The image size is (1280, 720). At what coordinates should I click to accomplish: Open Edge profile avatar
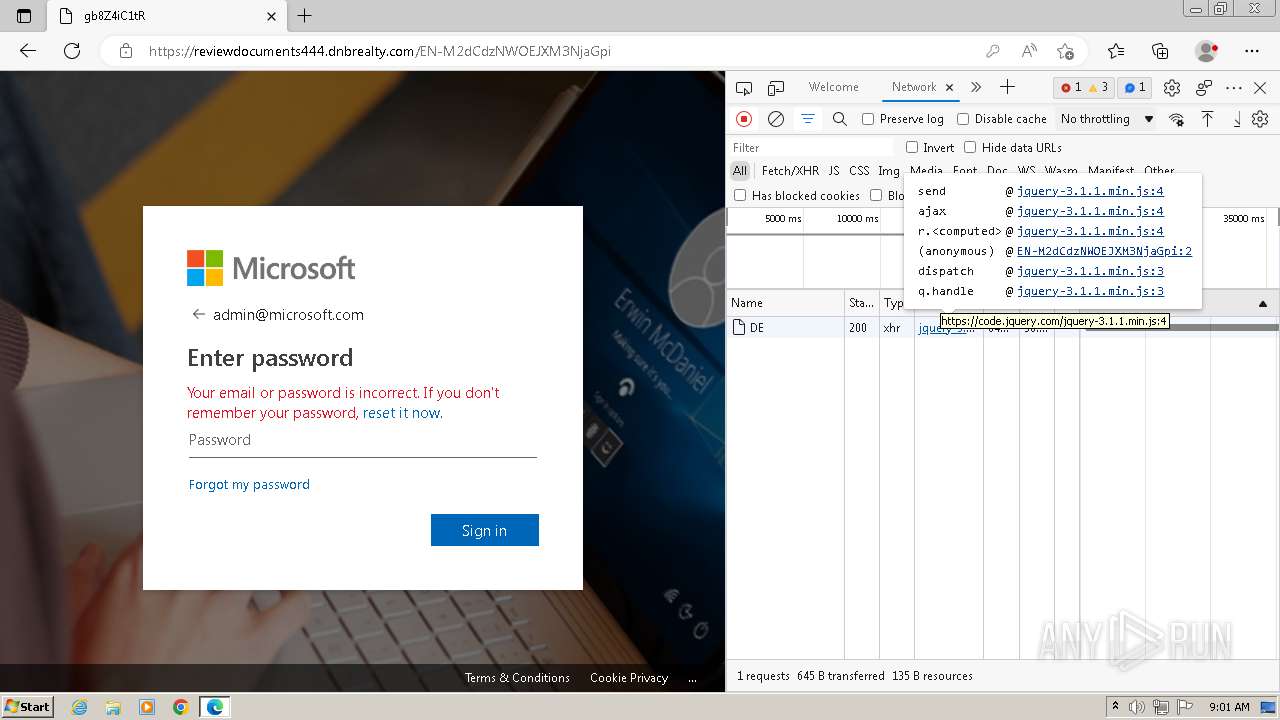coord(1206,51)
